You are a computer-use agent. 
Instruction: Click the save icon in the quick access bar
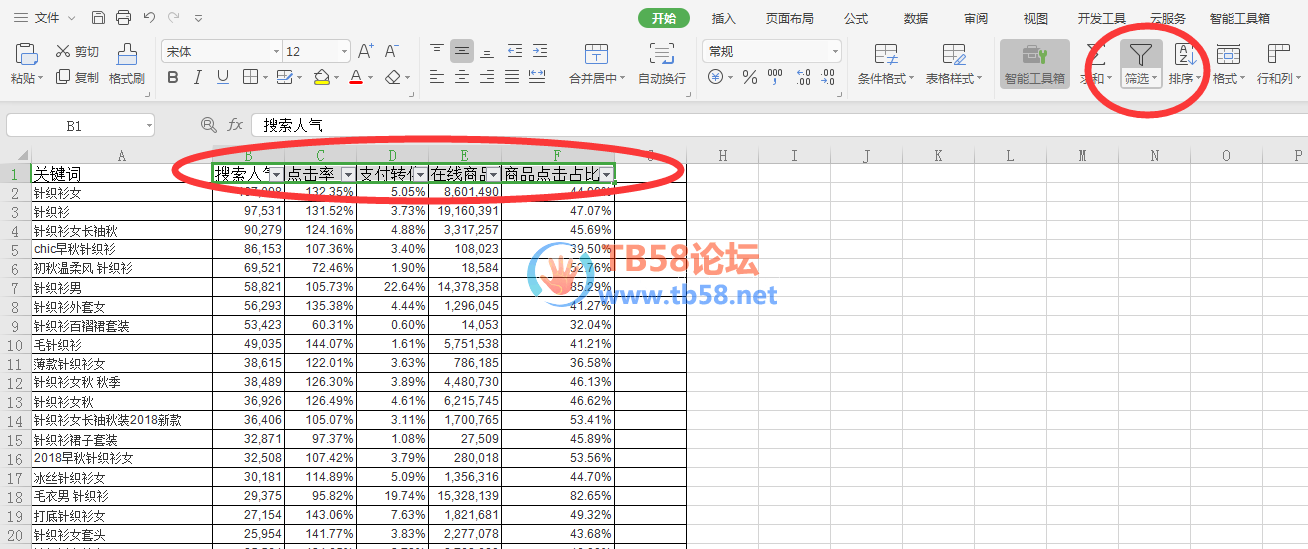98,18
